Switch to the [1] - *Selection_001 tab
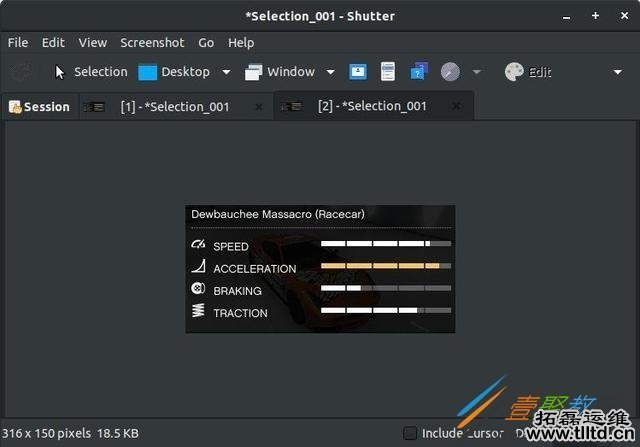640x447 pixels. coord(174,107)
